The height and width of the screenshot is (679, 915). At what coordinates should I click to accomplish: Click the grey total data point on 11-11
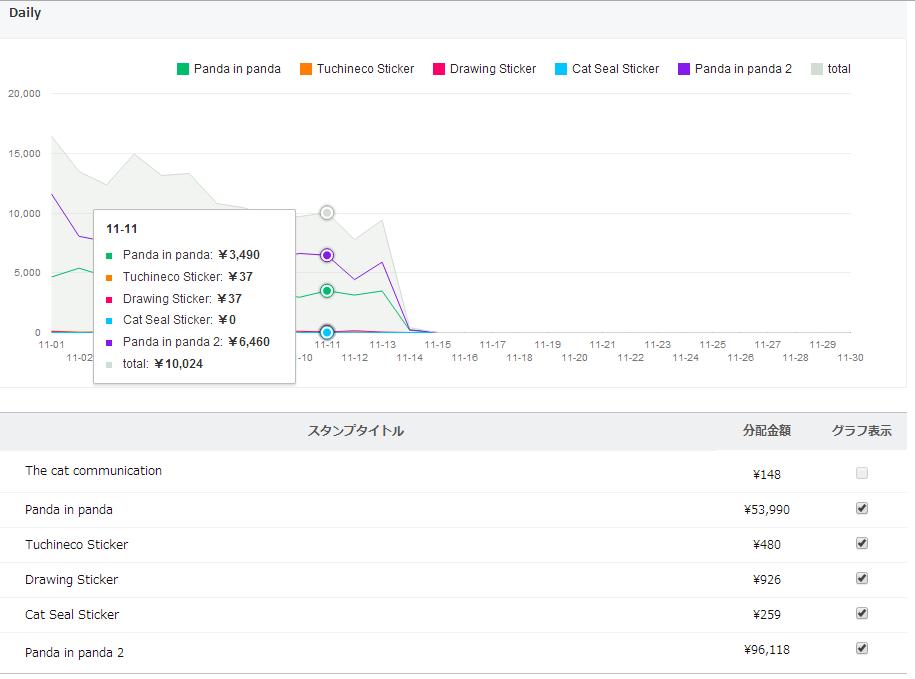[327, 213]
